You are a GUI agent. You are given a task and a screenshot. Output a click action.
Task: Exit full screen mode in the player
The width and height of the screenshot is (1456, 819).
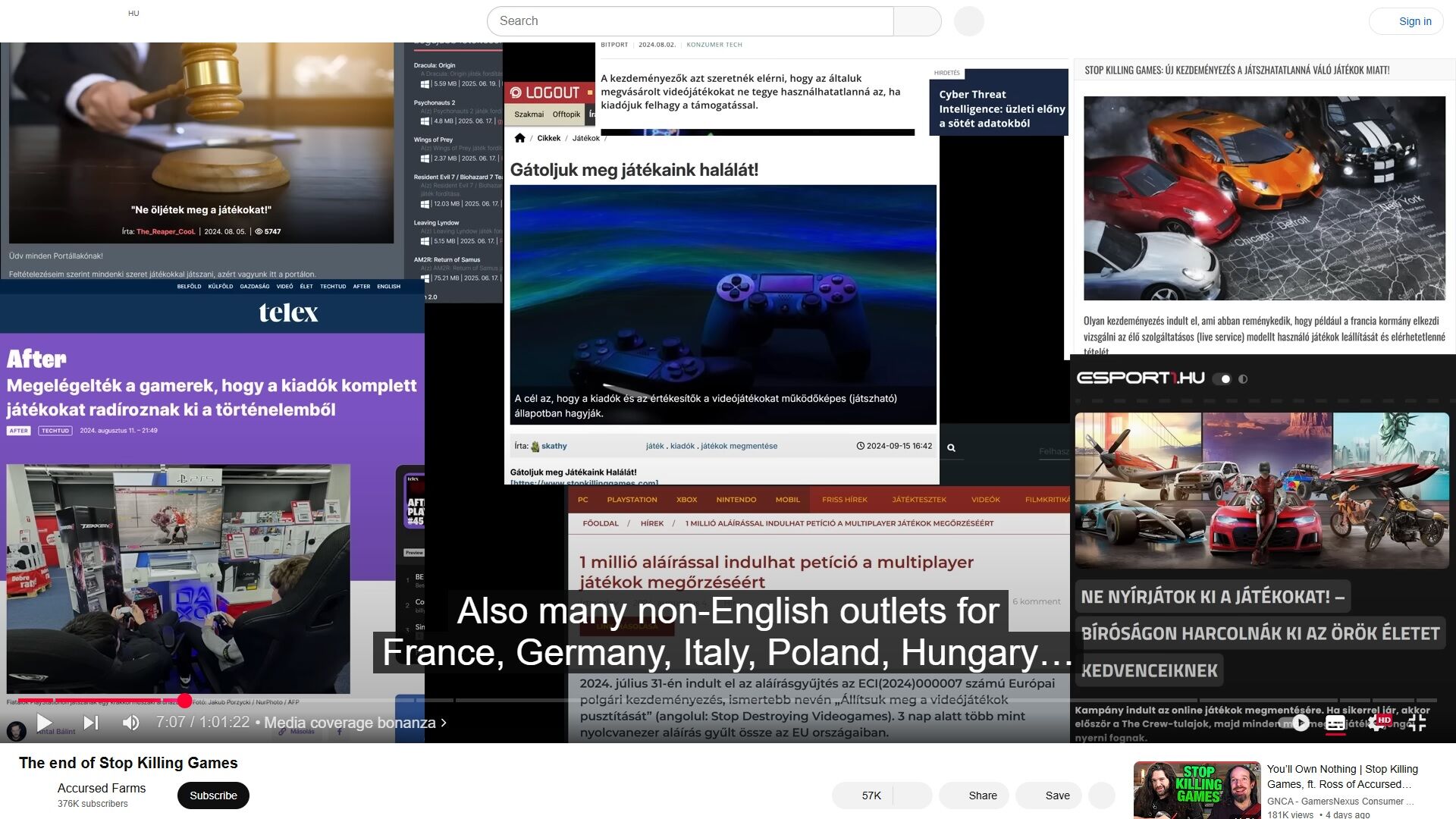point(1417,723)
